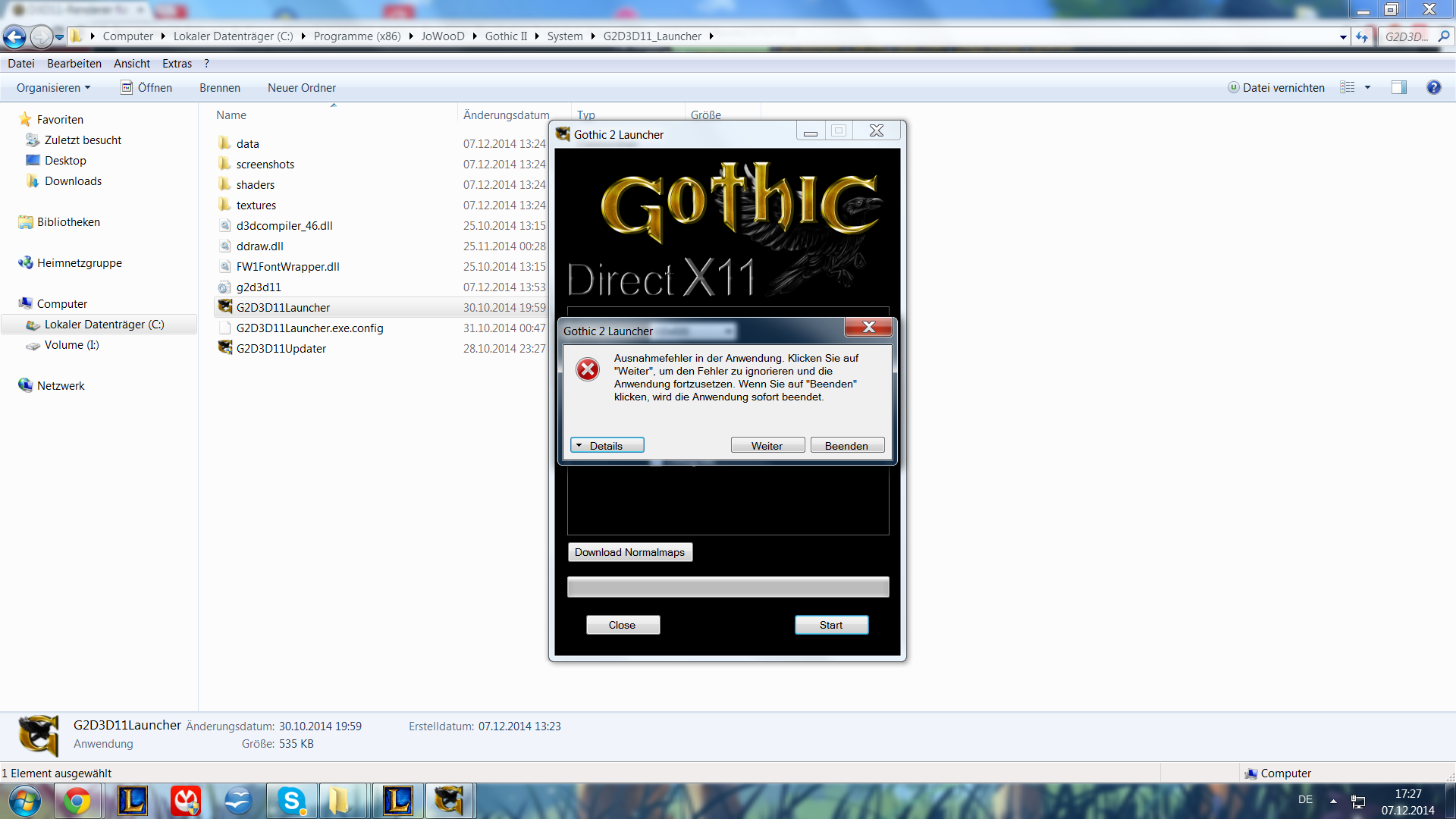This screenshot has width=1456, height=819.
Task: Open the Bearbeiten menu
Action: click(x=74, y=64)
